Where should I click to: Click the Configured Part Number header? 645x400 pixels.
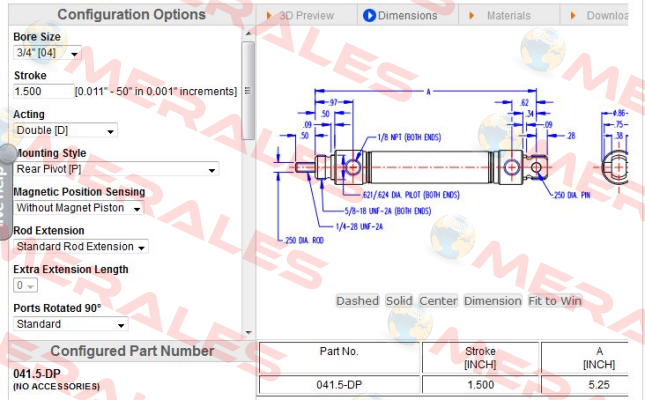pos(132,351)
